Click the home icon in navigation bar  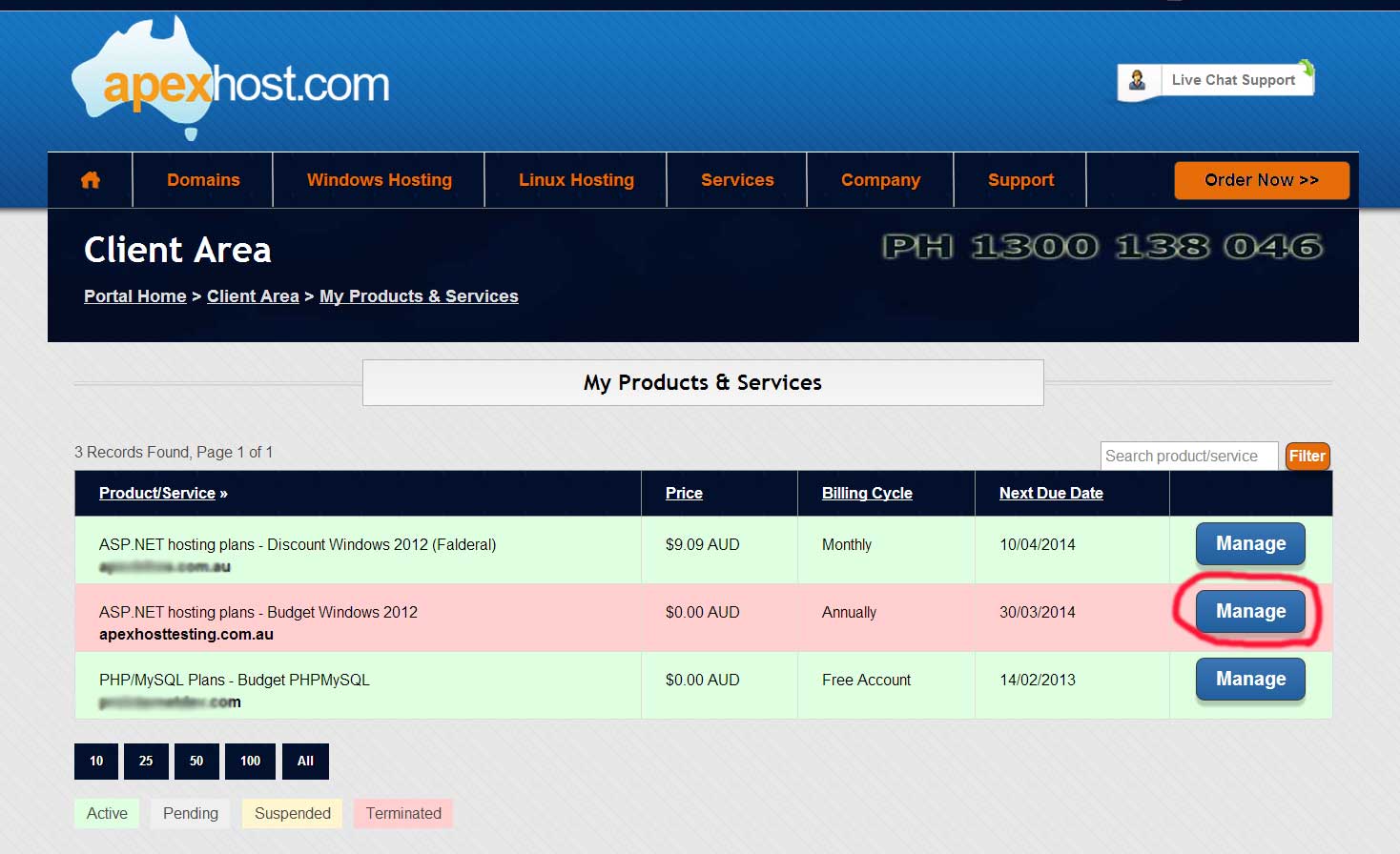point(91,180)
